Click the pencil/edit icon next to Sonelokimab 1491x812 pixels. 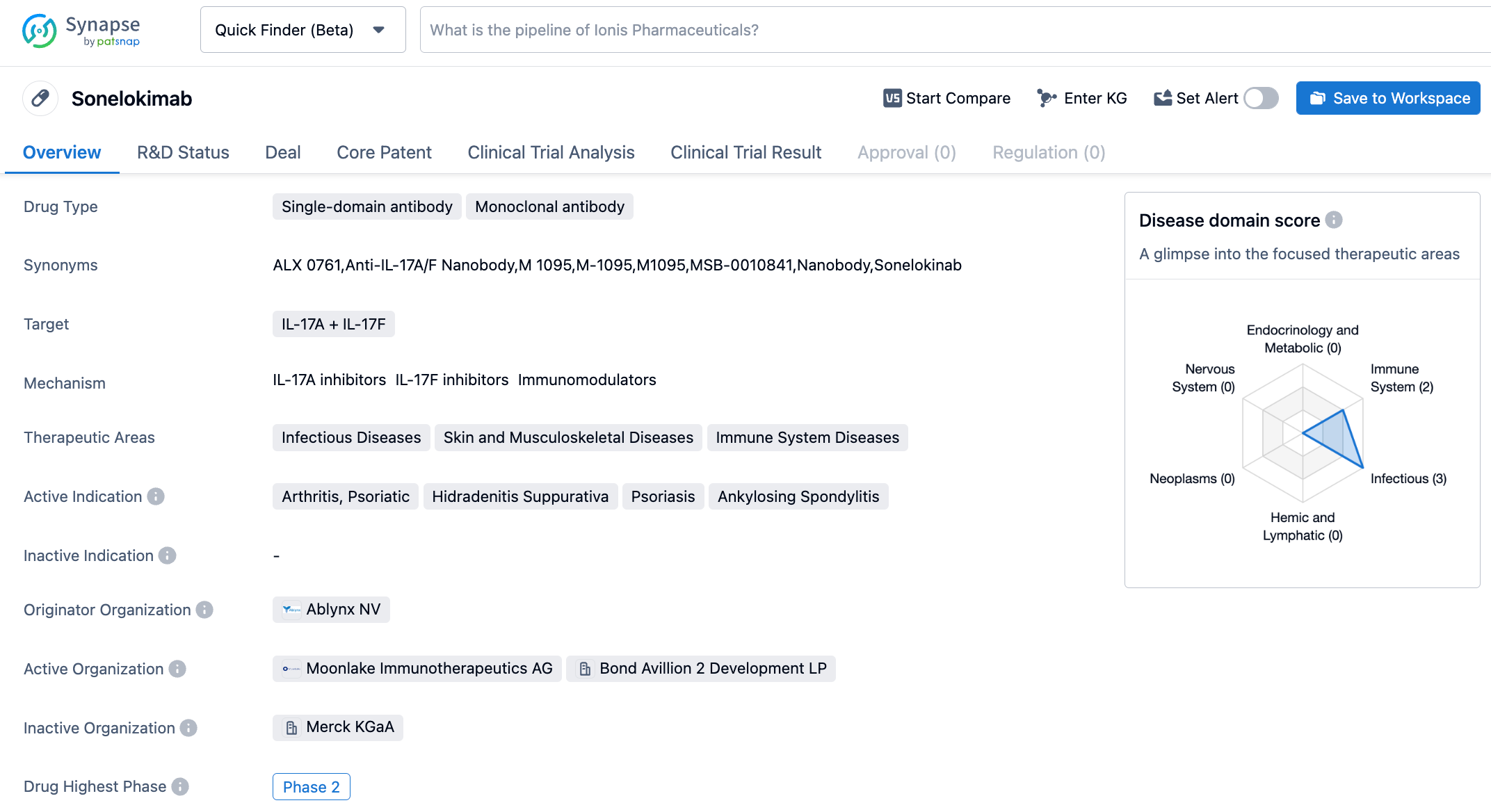click(40, 98)
